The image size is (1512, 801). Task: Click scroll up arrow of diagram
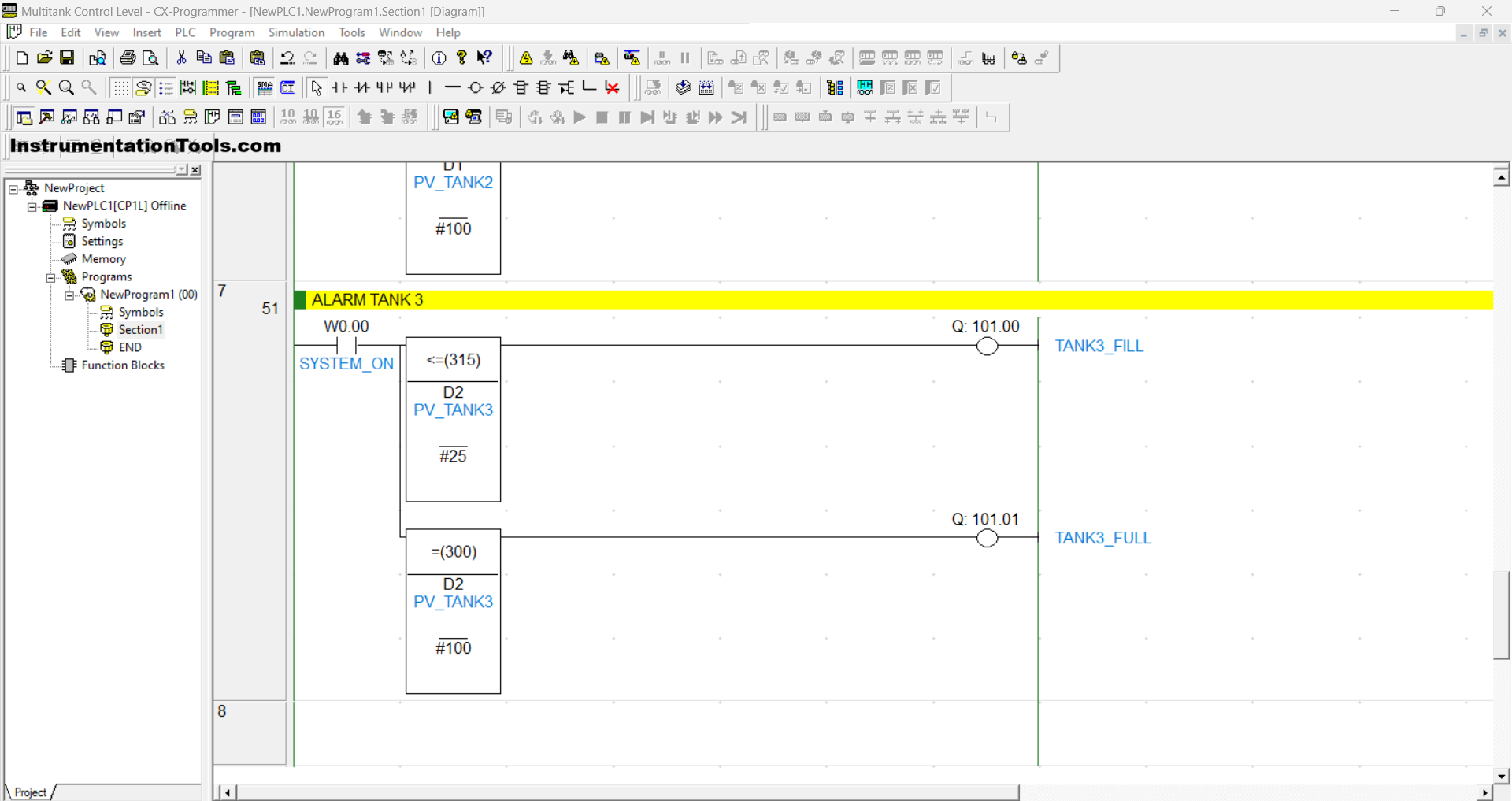tap(1501, 178)
